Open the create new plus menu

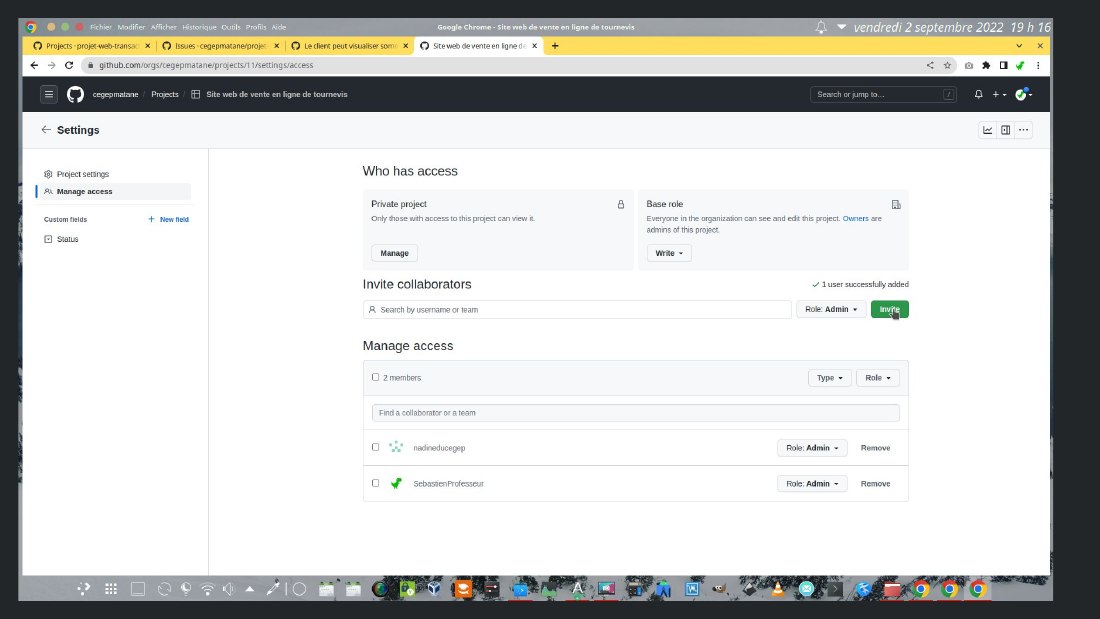click(999, 94)
